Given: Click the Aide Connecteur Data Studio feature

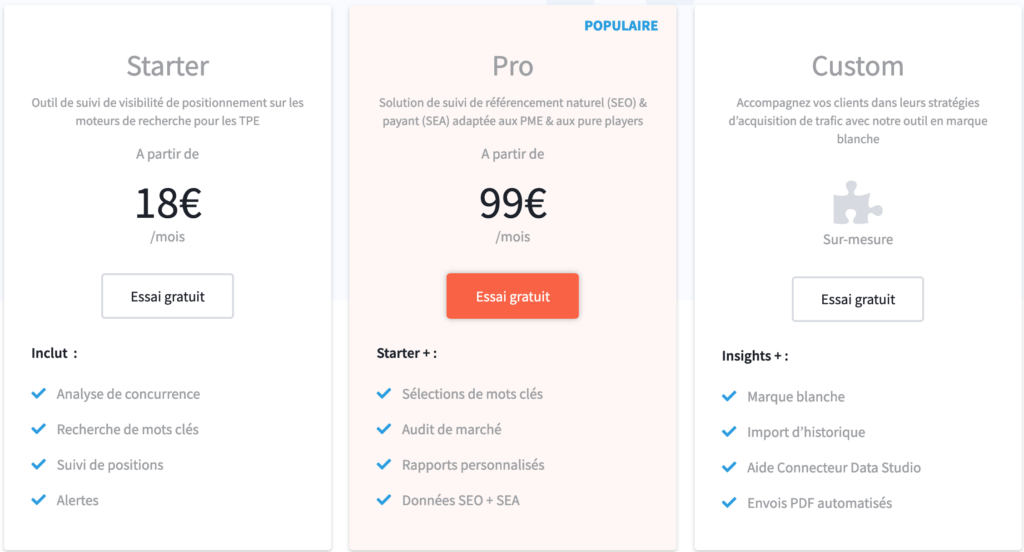Looking at the screenshot, I should 833,467.
